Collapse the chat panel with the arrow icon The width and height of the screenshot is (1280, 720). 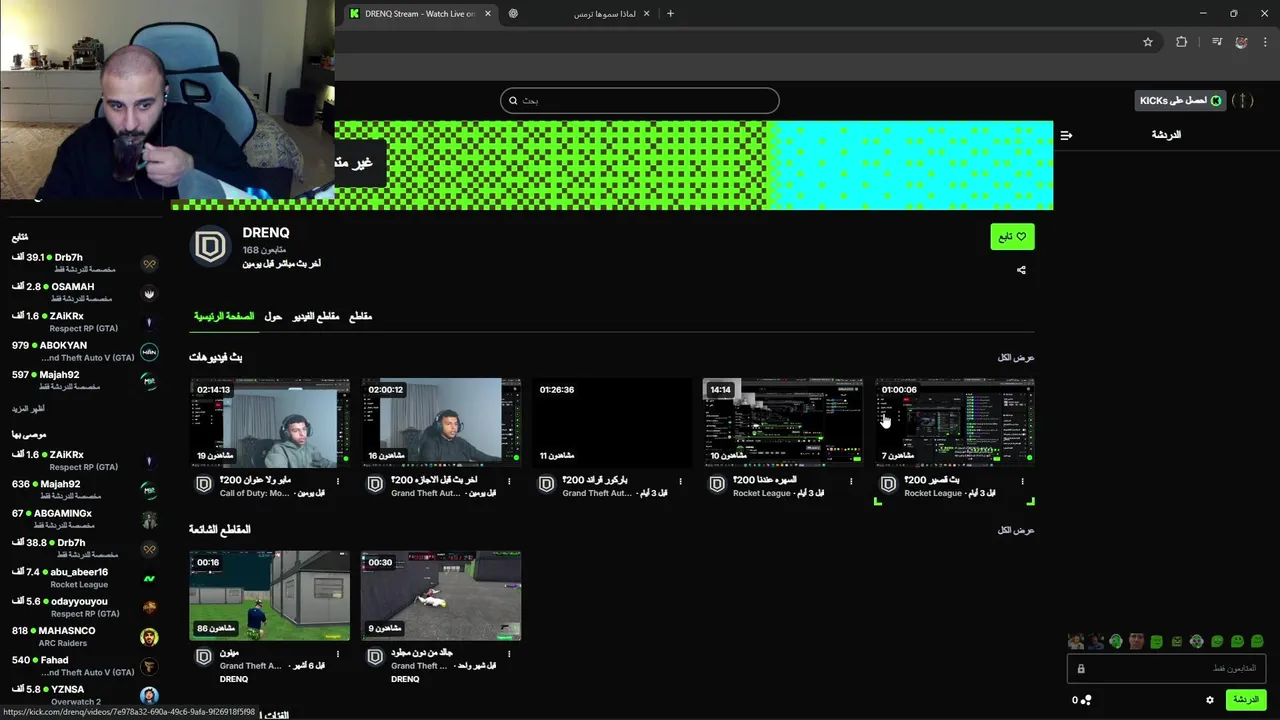(1066, 135)
